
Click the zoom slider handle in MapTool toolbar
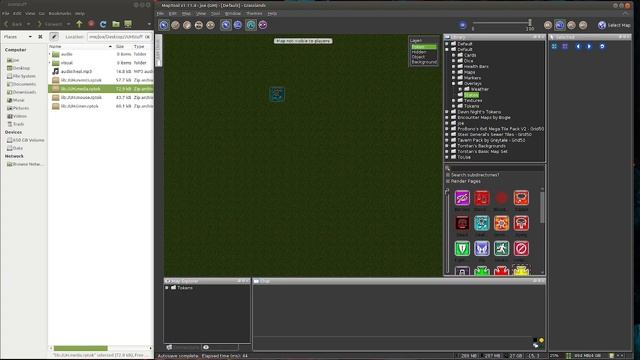click(530, 22)
